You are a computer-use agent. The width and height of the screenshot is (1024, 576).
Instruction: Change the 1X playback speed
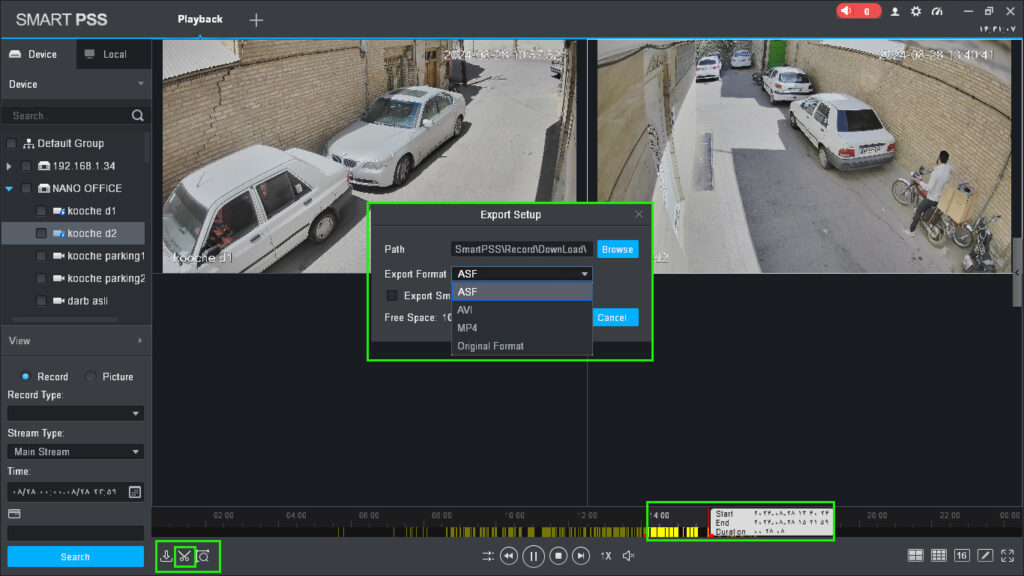pos(606,556)
